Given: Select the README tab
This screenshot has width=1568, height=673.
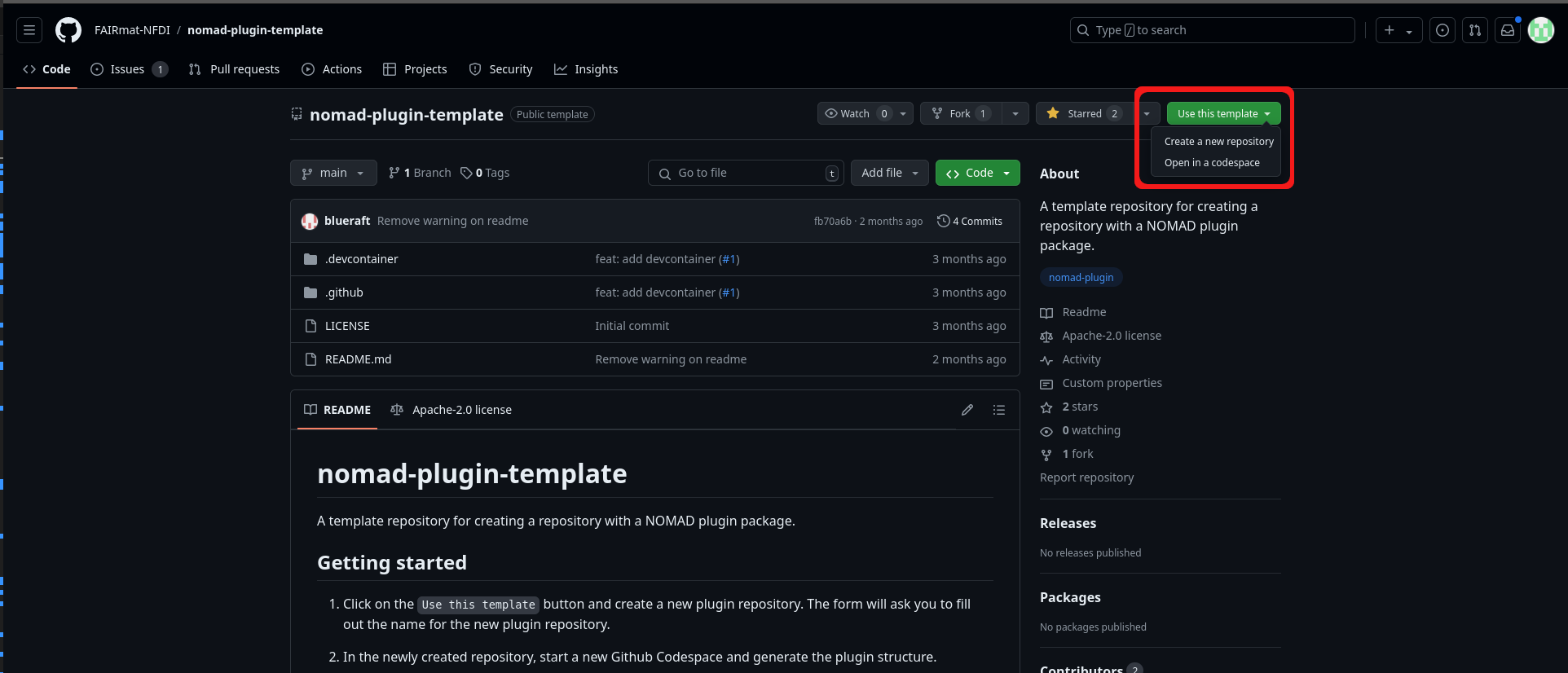Looking at the screenshot, I should pos(337,410).
